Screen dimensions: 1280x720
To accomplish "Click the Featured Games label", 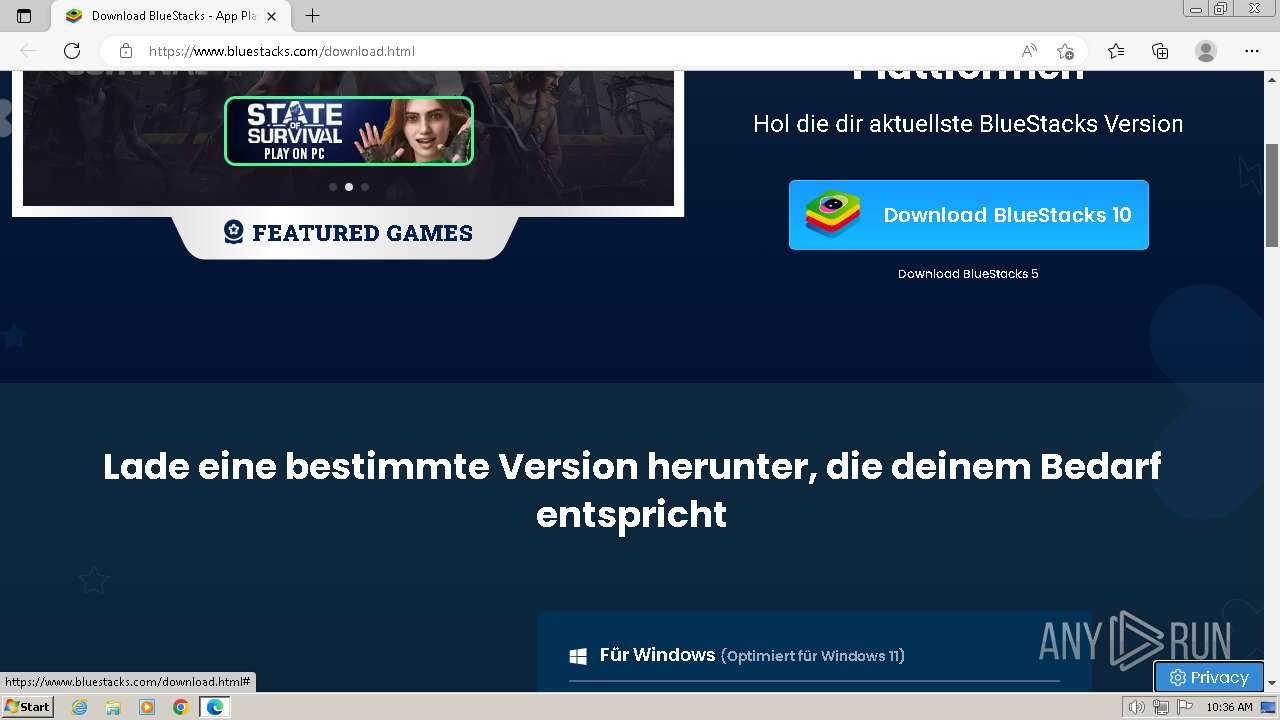I will point(362,233).
